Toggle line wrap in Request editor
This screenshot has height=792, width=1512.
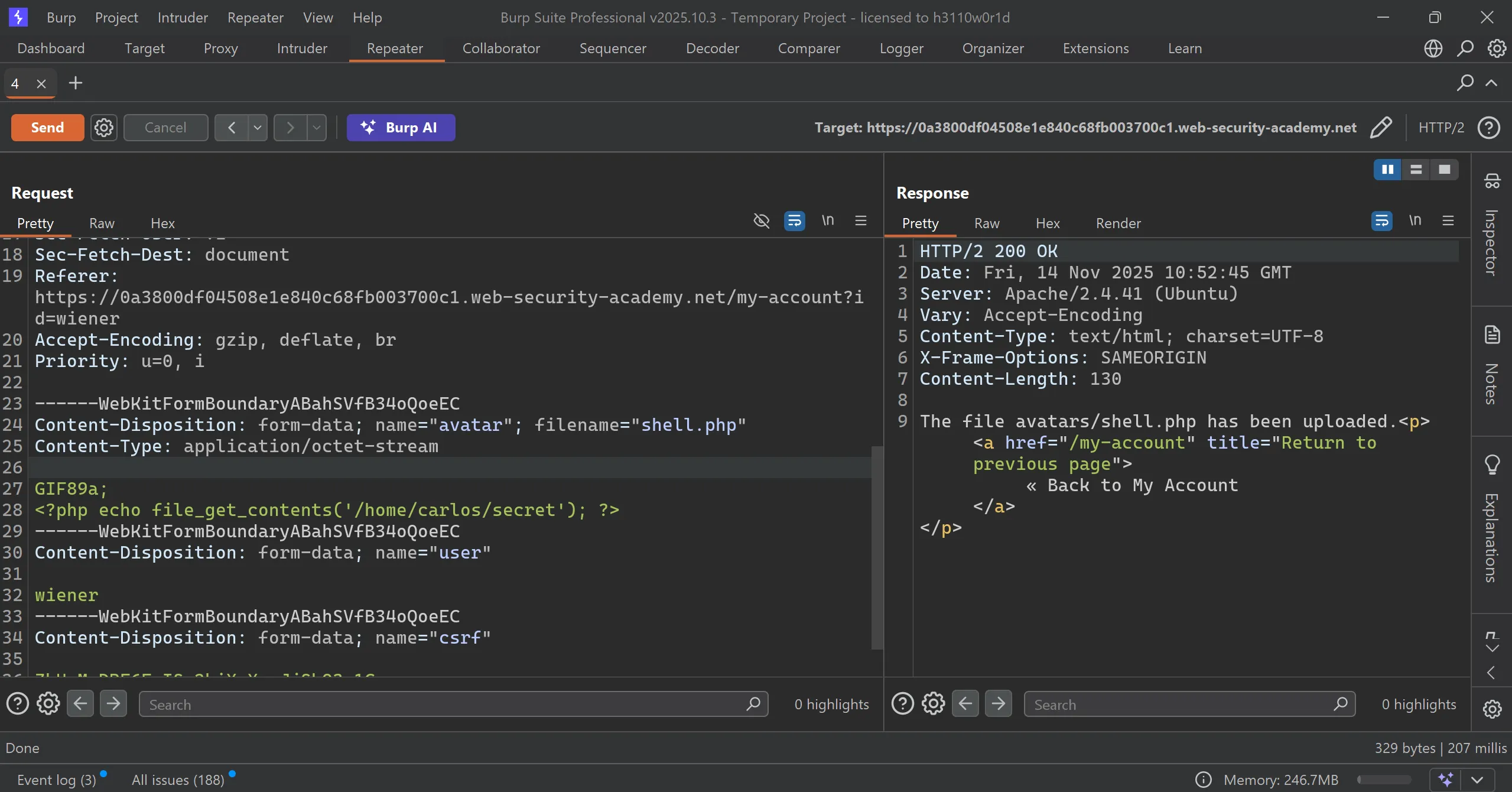click(x=794, y=221)
